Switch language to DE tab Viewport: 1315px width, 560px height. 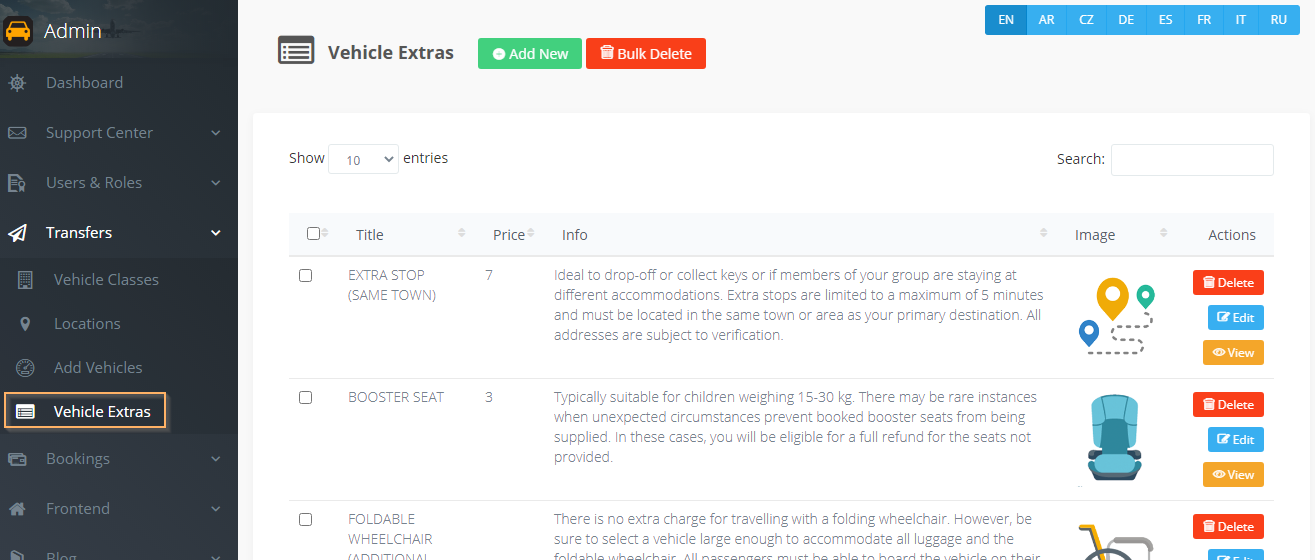pyautogui.click(x=1126, y=20)
